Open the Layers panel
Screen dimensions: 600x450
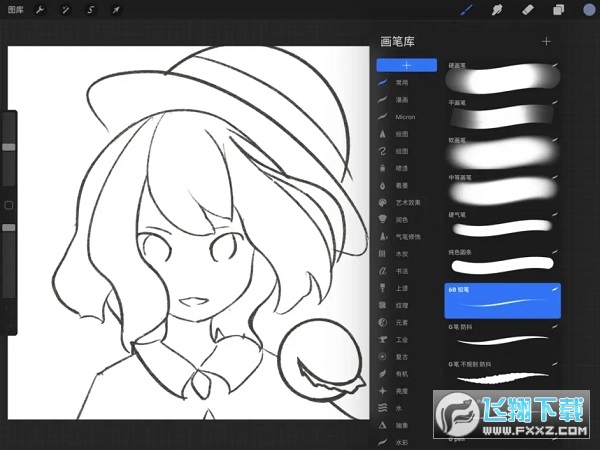[x=558, y=10]
